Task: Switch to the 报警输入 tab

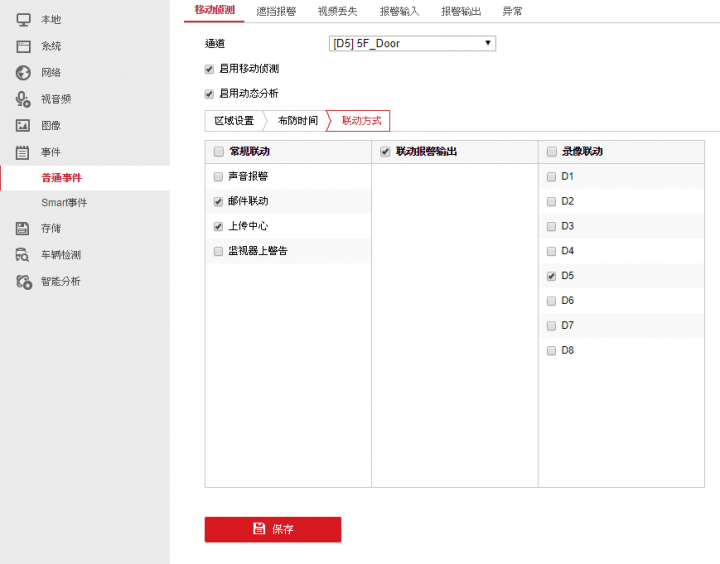Action: 399,11
